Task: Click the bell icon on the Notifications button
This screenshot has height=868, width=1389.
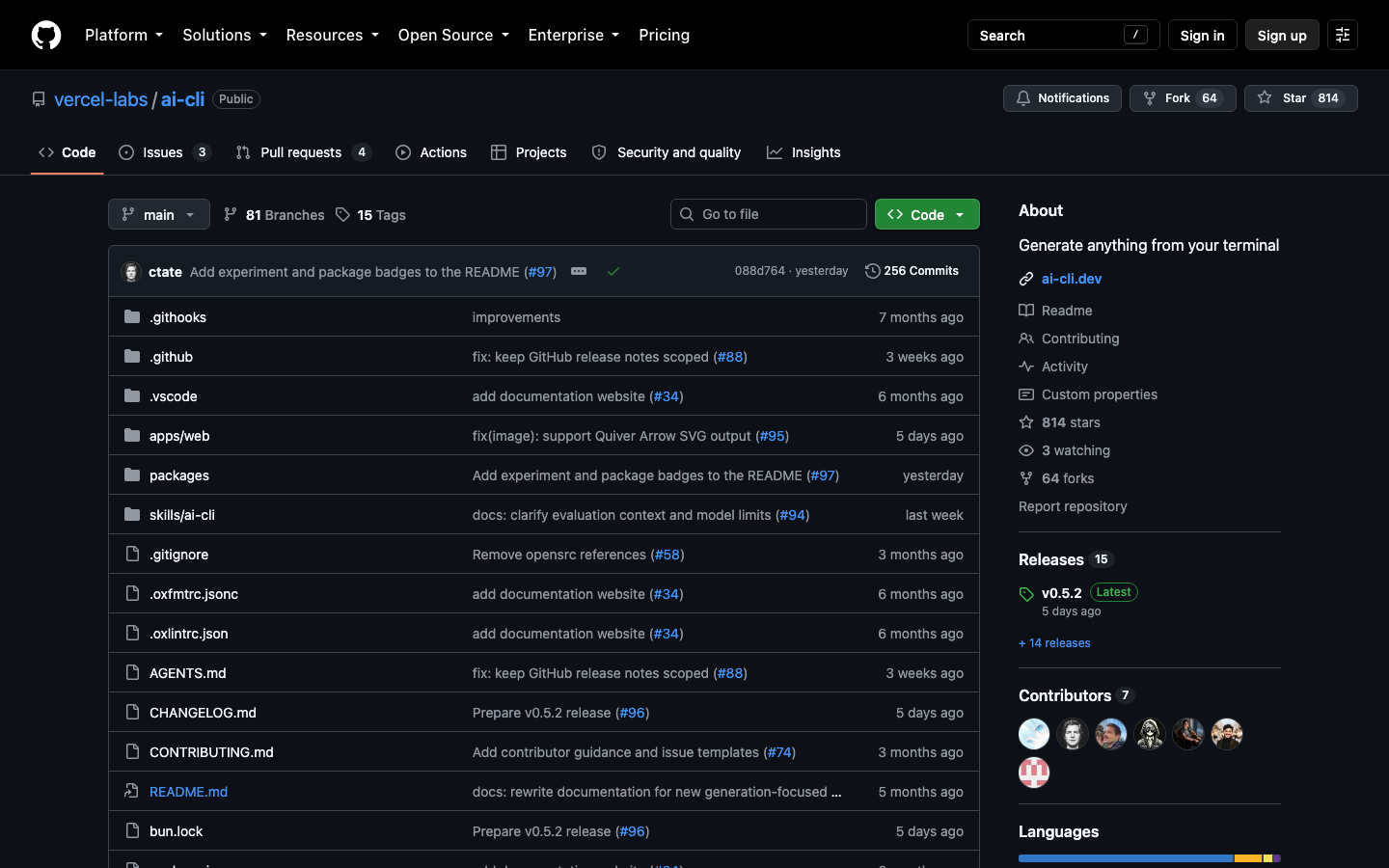Action: 1023,98
